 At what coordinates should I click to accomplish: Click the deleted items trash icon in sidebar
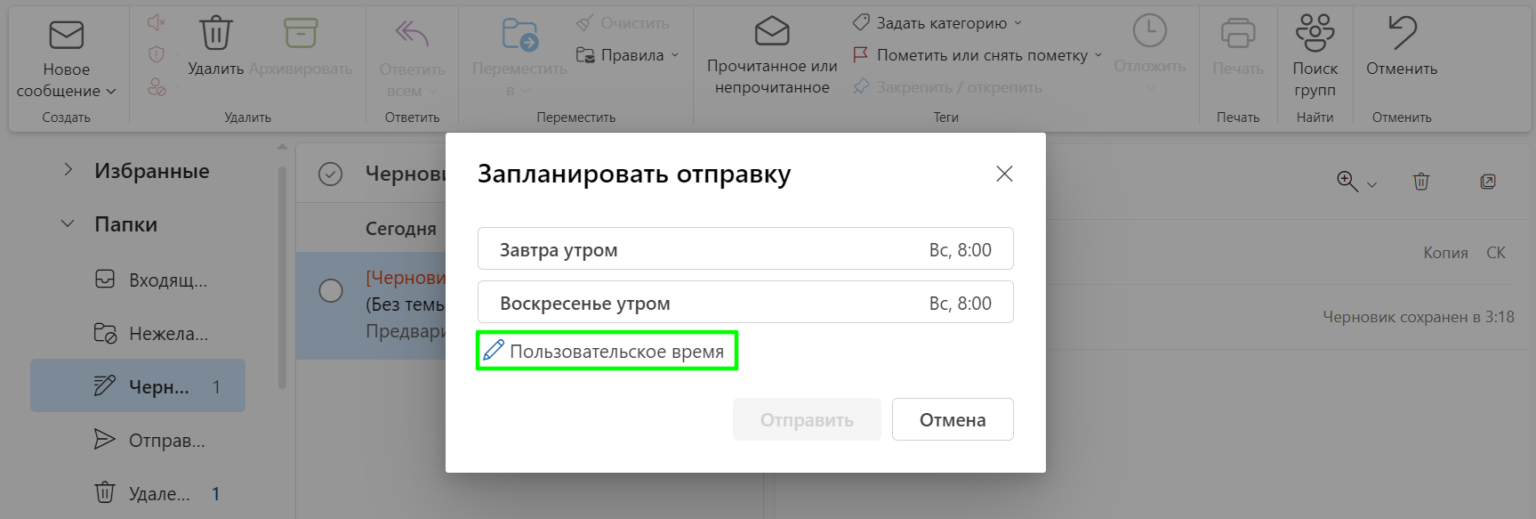[105, 492]
